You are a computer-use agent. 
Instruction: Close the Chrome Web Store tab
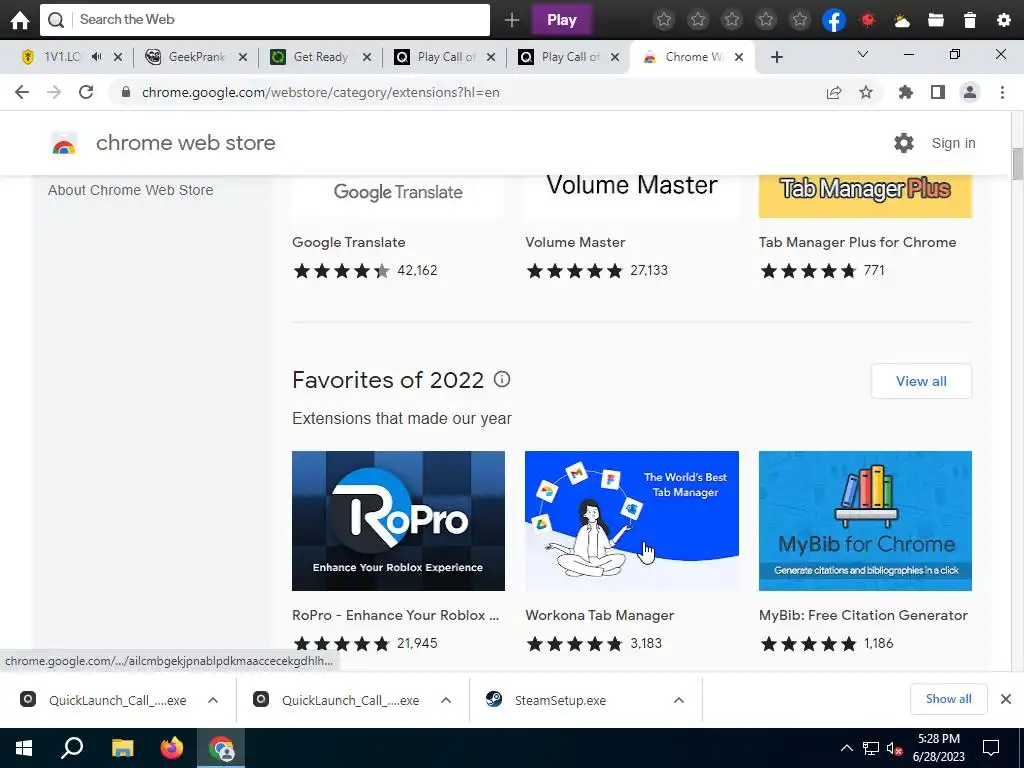click(x=739, y=57)
